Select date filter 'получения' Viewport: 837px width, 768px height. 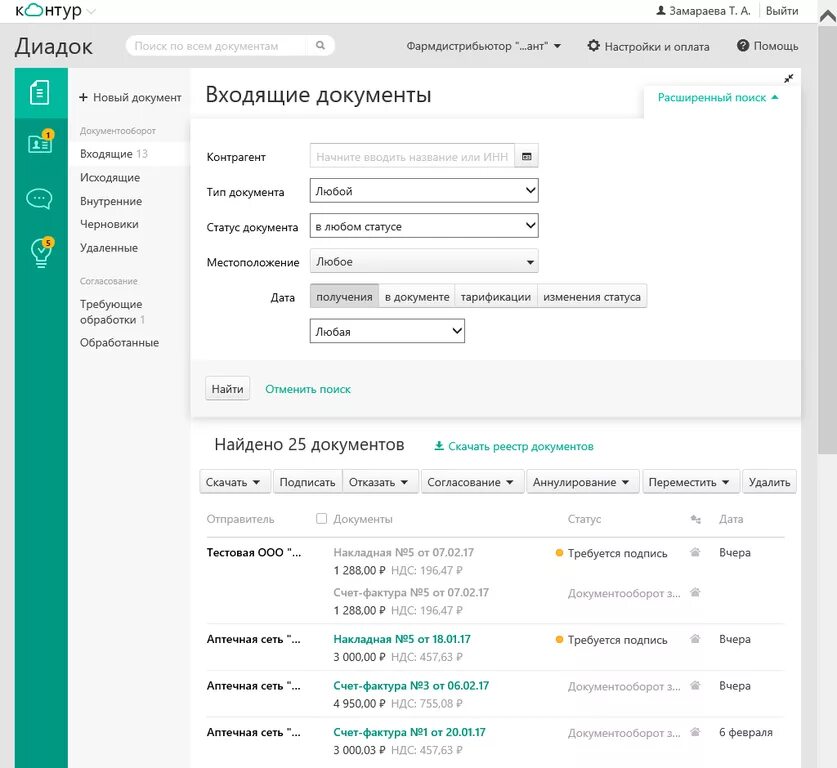344,296
